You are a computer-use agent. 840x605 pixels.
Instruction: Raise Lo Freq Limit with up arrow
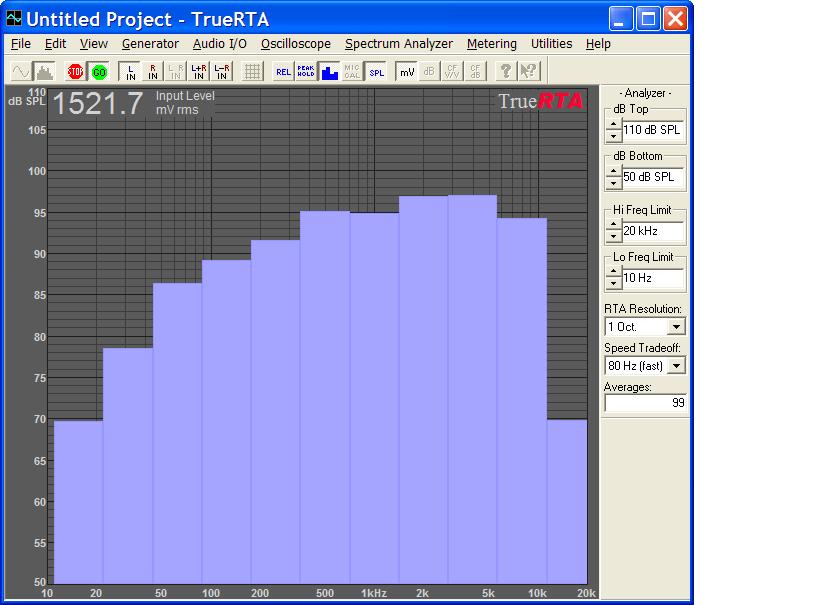click(x=613, y=272)
